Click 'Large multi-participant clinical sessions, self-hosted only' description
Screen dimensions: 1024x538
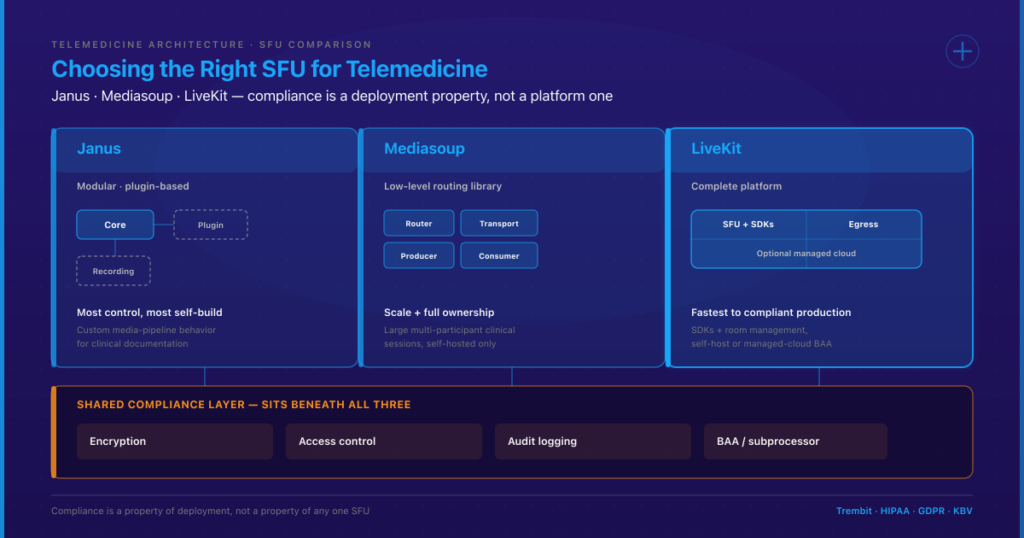(x=449, y=337)
